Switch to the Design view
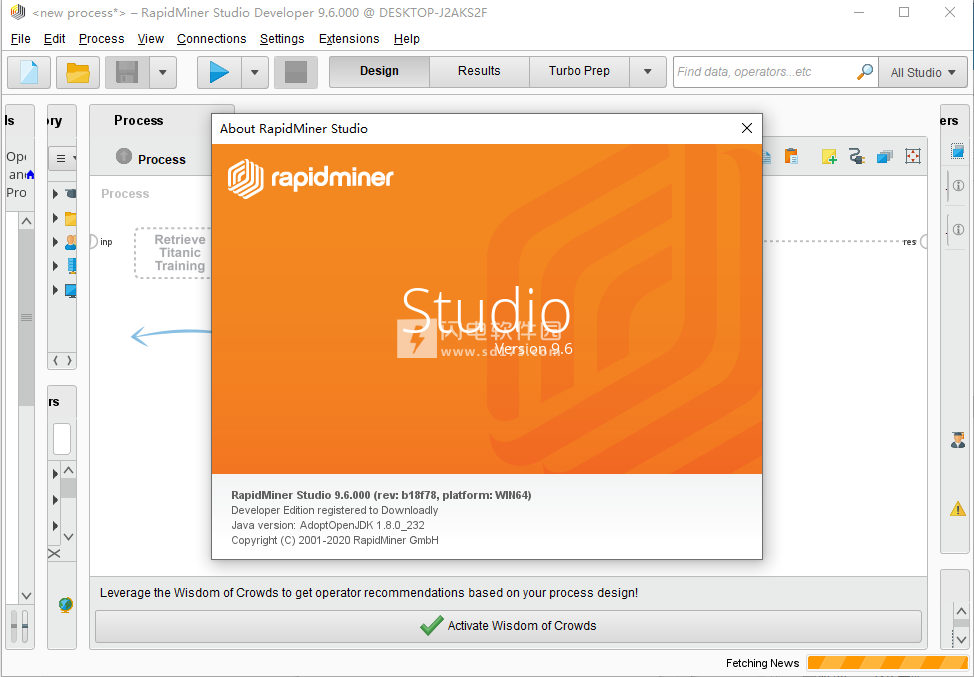Image resolution: width=974 pixels, height=677 pixels. [380, 71]
